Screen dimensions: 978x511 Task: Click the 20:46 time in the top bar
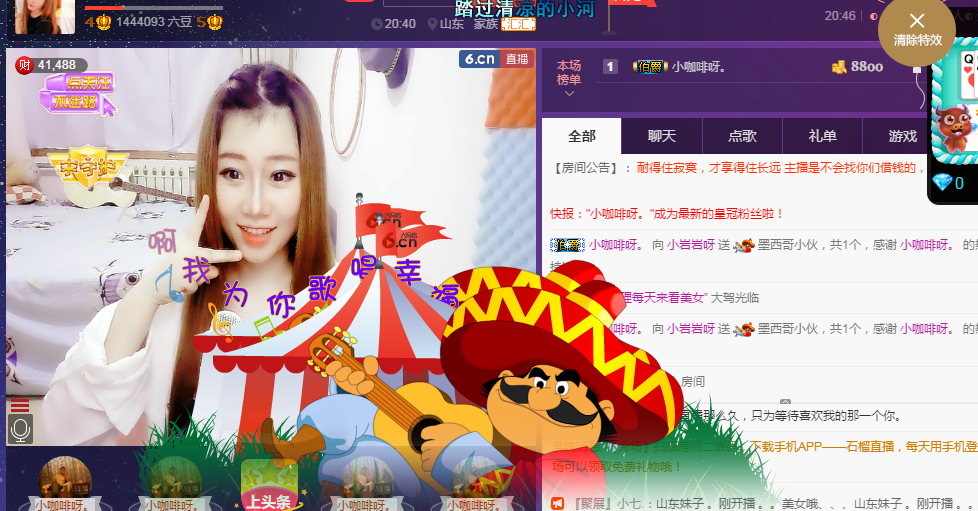[x=840, y=16]
